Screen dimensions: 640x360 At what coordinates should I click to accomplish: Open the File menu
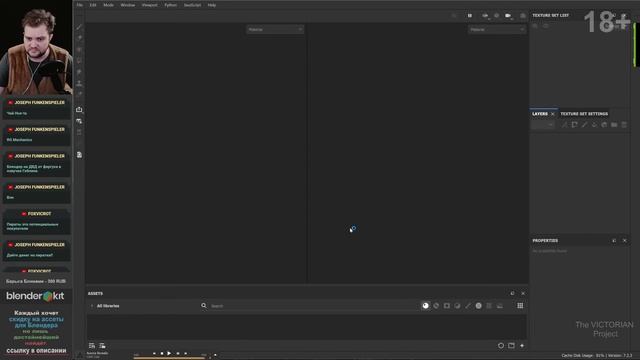tap(80, 5)
